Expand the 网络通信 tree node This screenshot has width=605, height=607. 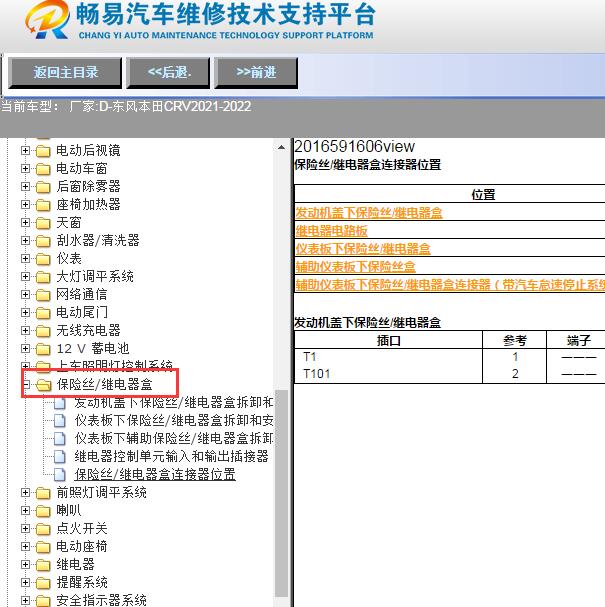(25, 294)
